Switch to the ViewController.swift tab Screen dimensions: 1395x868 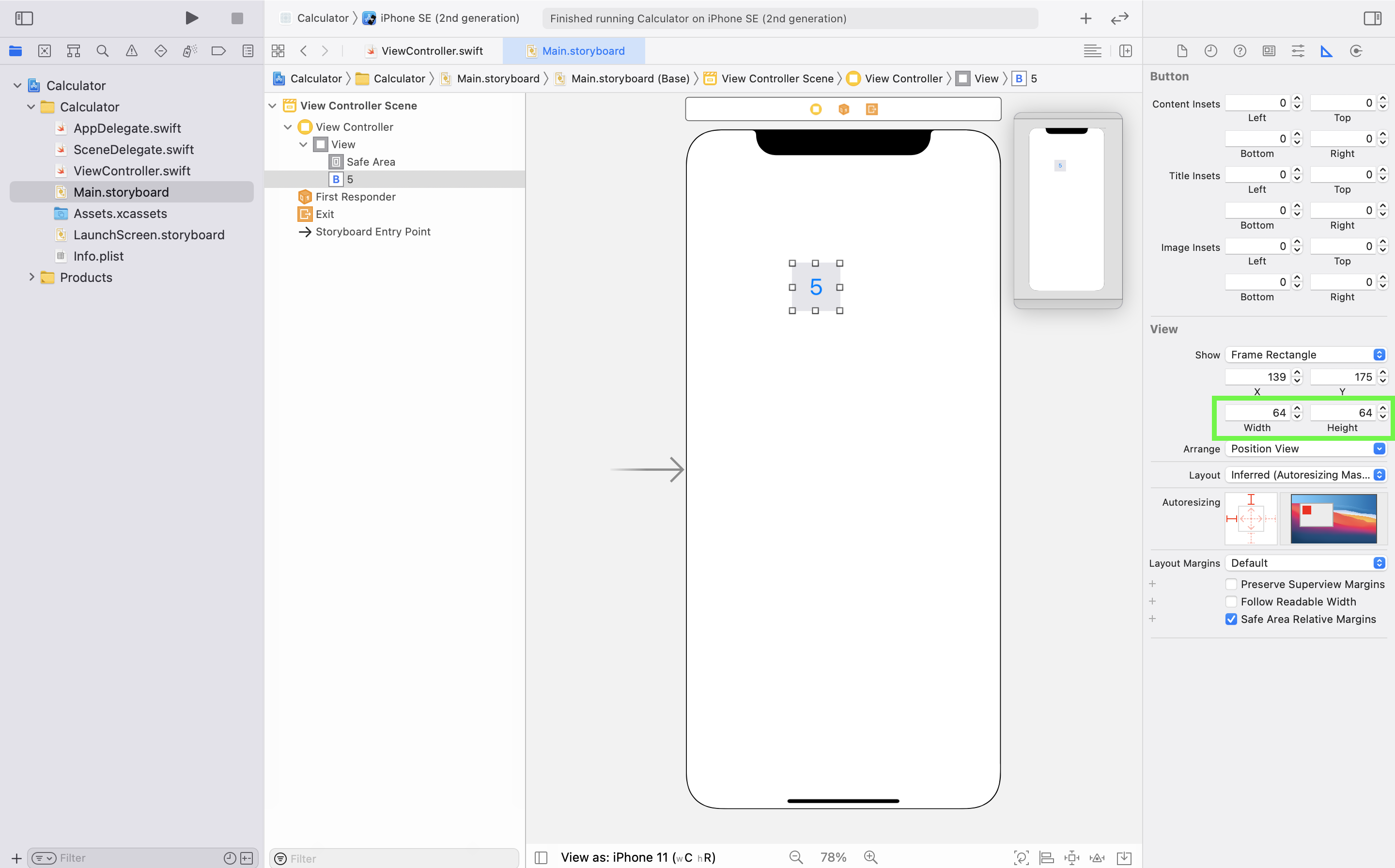432,51
